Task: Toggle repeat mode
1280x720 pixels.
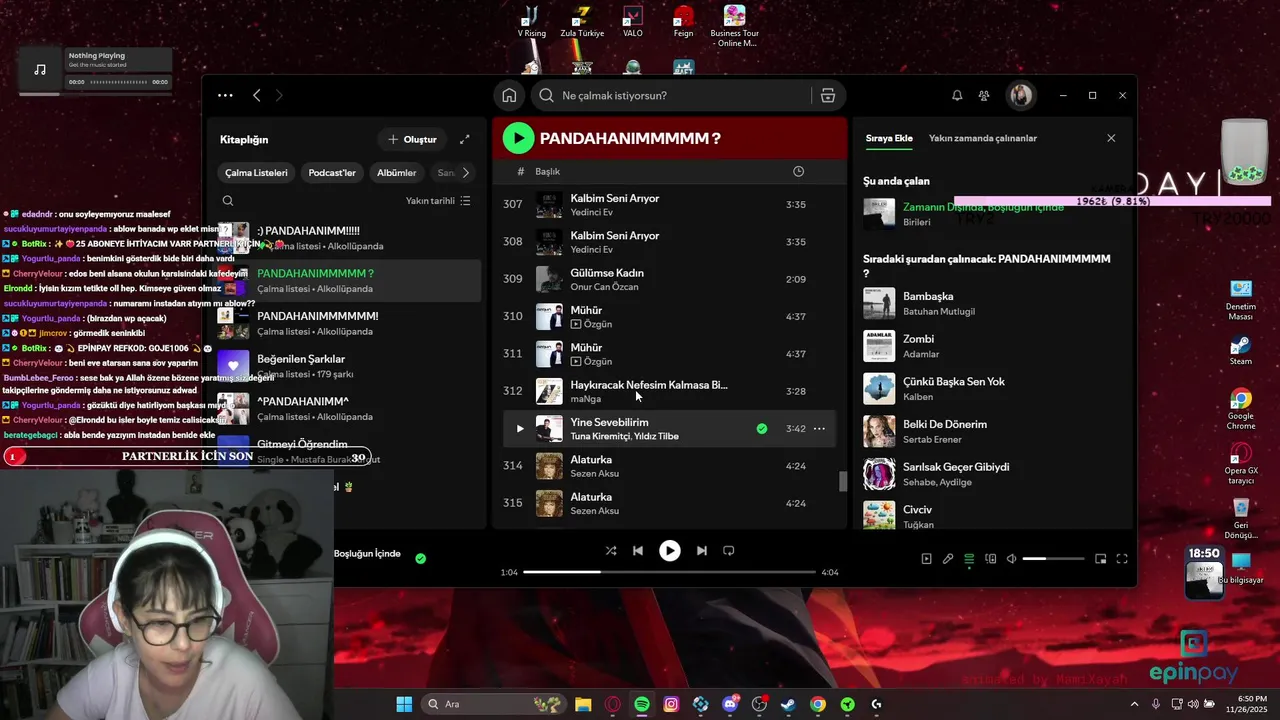Action: [x=729, y=551]
